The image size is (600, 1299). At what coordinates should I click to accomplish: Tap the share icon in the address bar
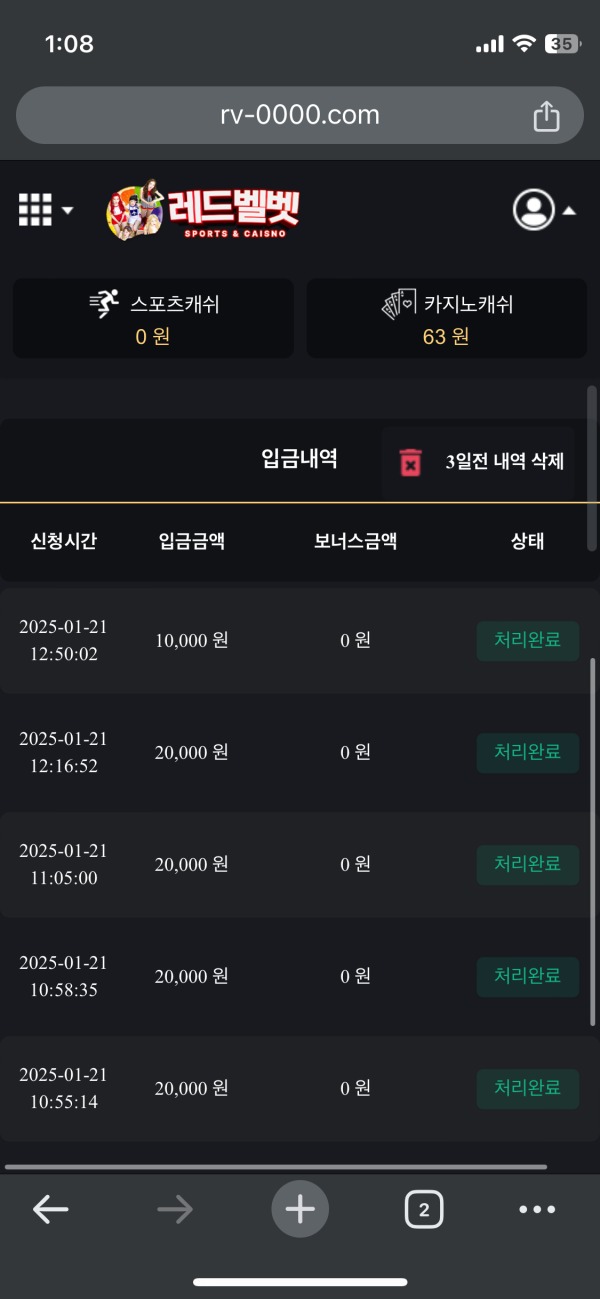tap(546, 114)
